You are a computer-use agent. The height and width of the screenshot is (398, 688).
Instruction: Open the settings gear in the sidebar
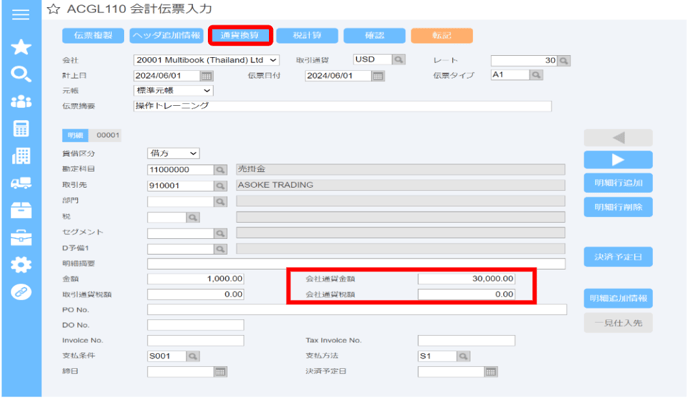[21, 265]
